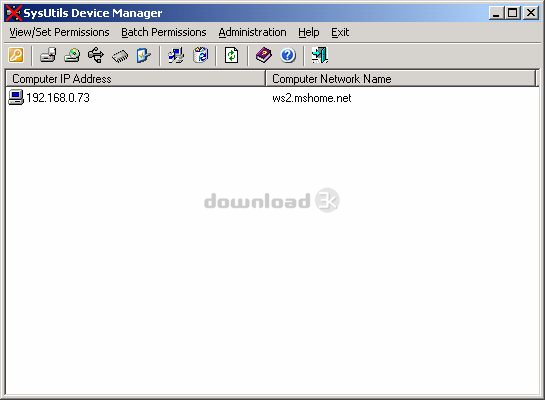Open the View/Set Permissions menu

59,32
